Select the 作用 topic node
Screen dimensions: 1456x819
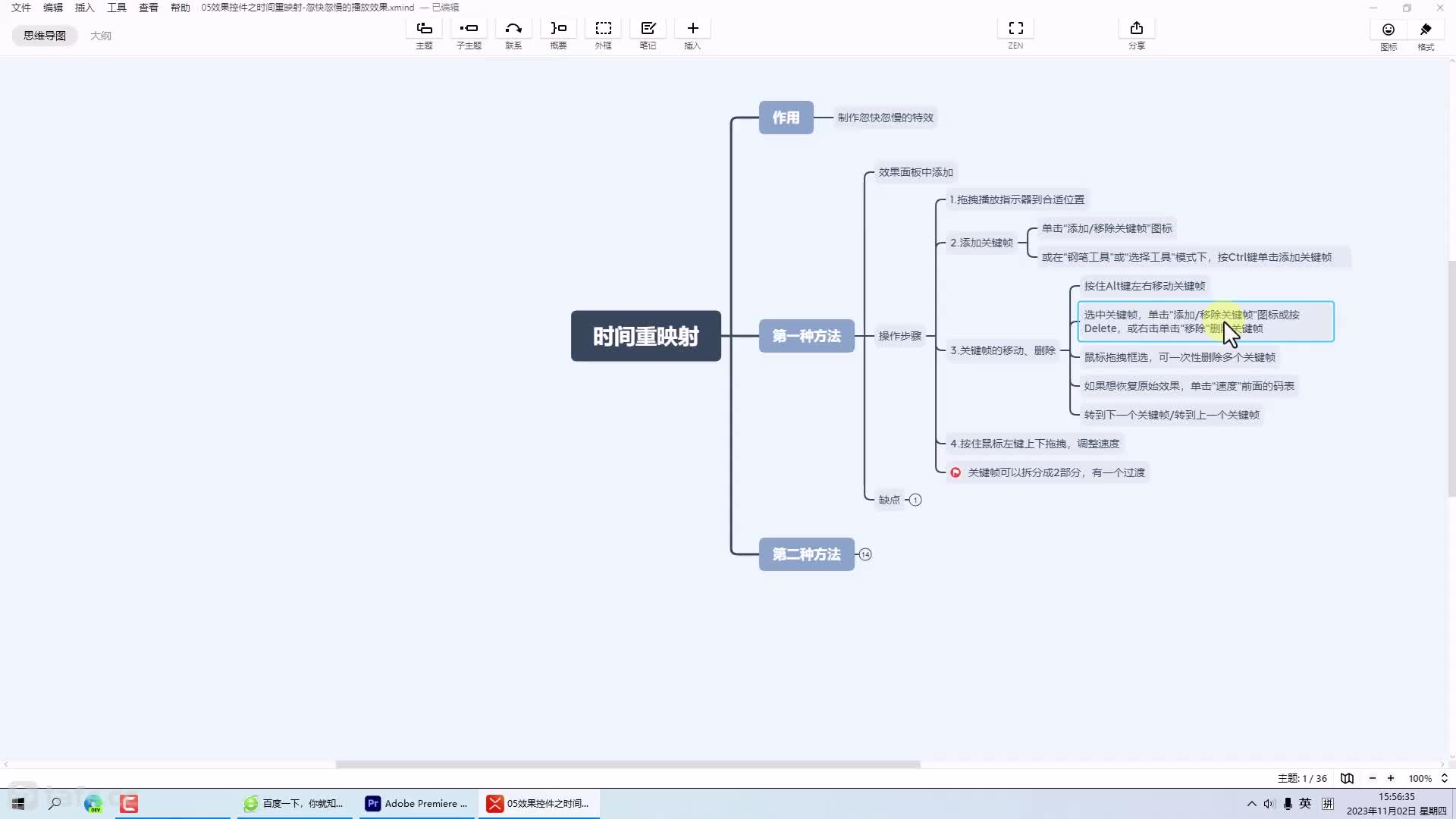[786, 118]
